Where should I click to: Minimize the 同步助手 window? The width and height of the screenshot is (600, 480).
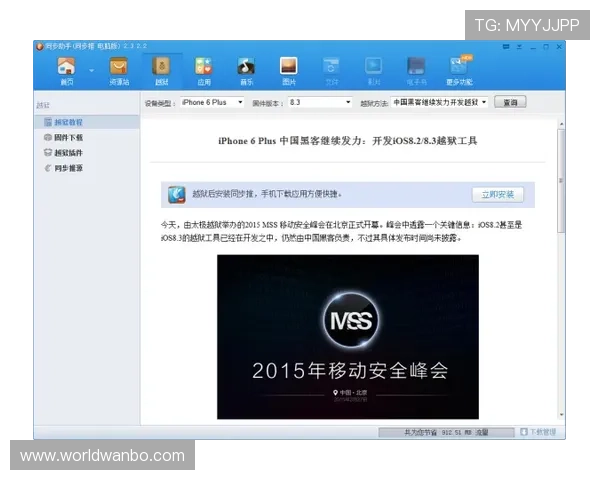[533, 47]
